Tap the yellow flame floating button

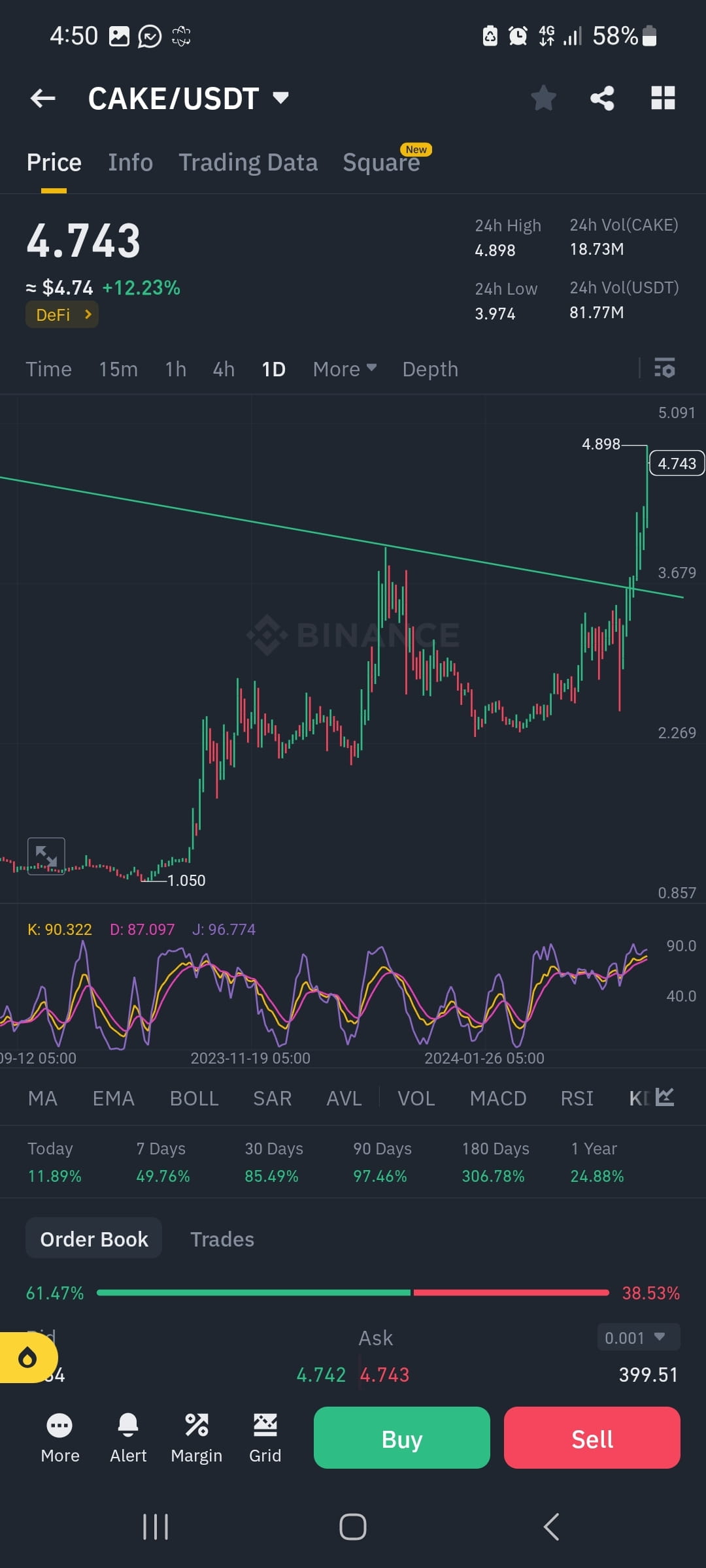click(27, 1358)
